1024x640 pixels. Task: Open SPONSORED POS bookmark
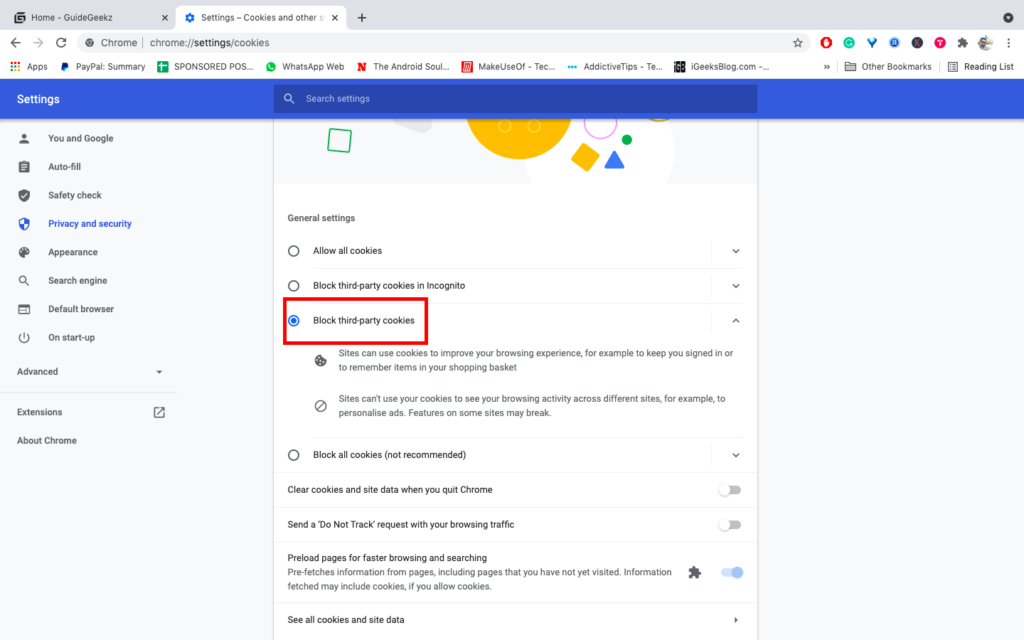205,67
